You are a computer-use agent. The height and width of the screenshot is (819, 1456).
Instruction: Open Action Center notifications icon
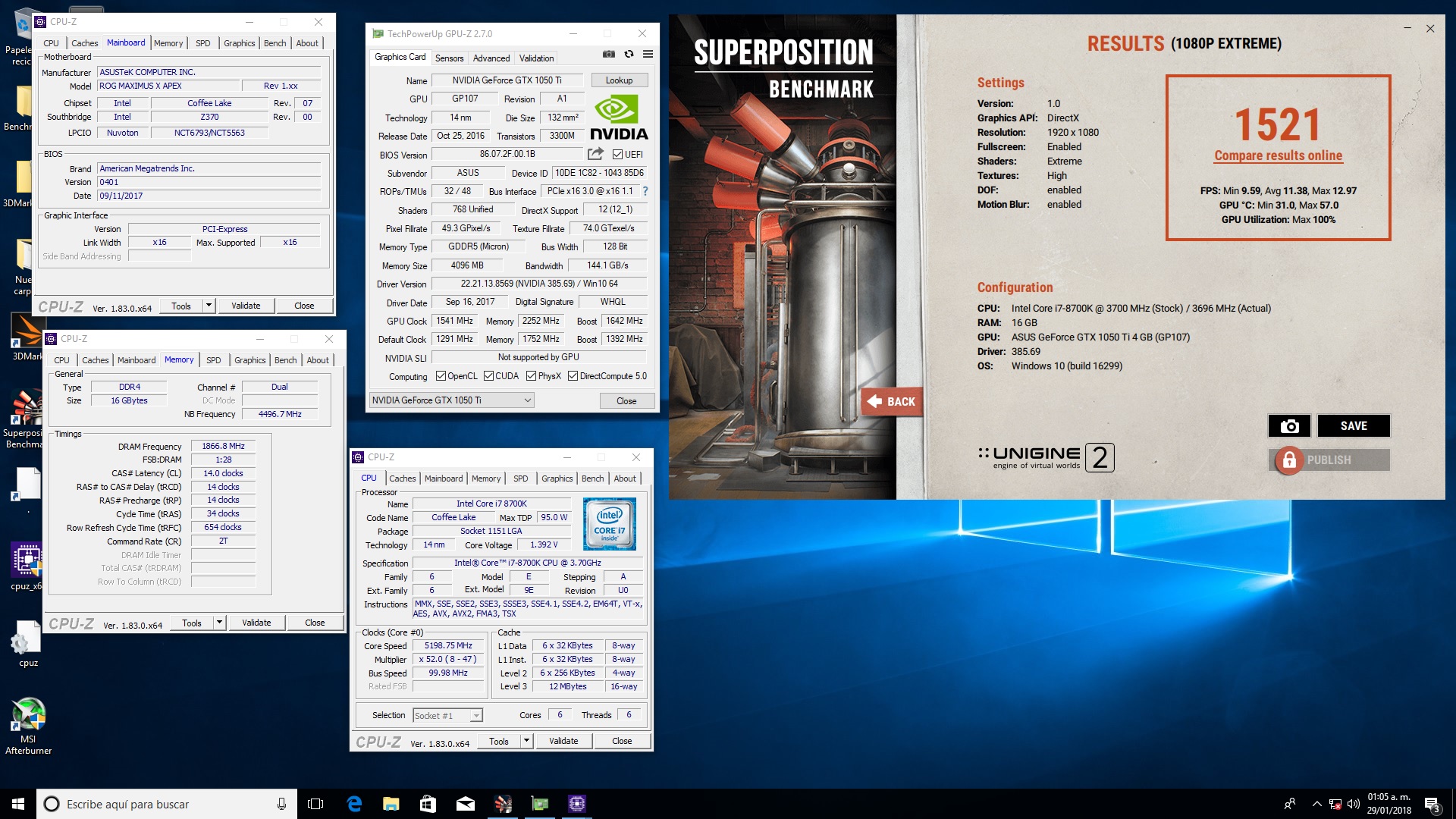1432,805
